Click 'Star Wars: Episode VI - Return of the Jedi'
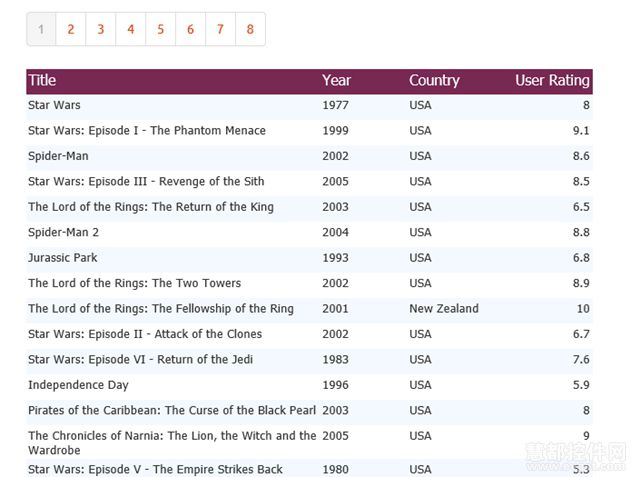 click(140, 359)
